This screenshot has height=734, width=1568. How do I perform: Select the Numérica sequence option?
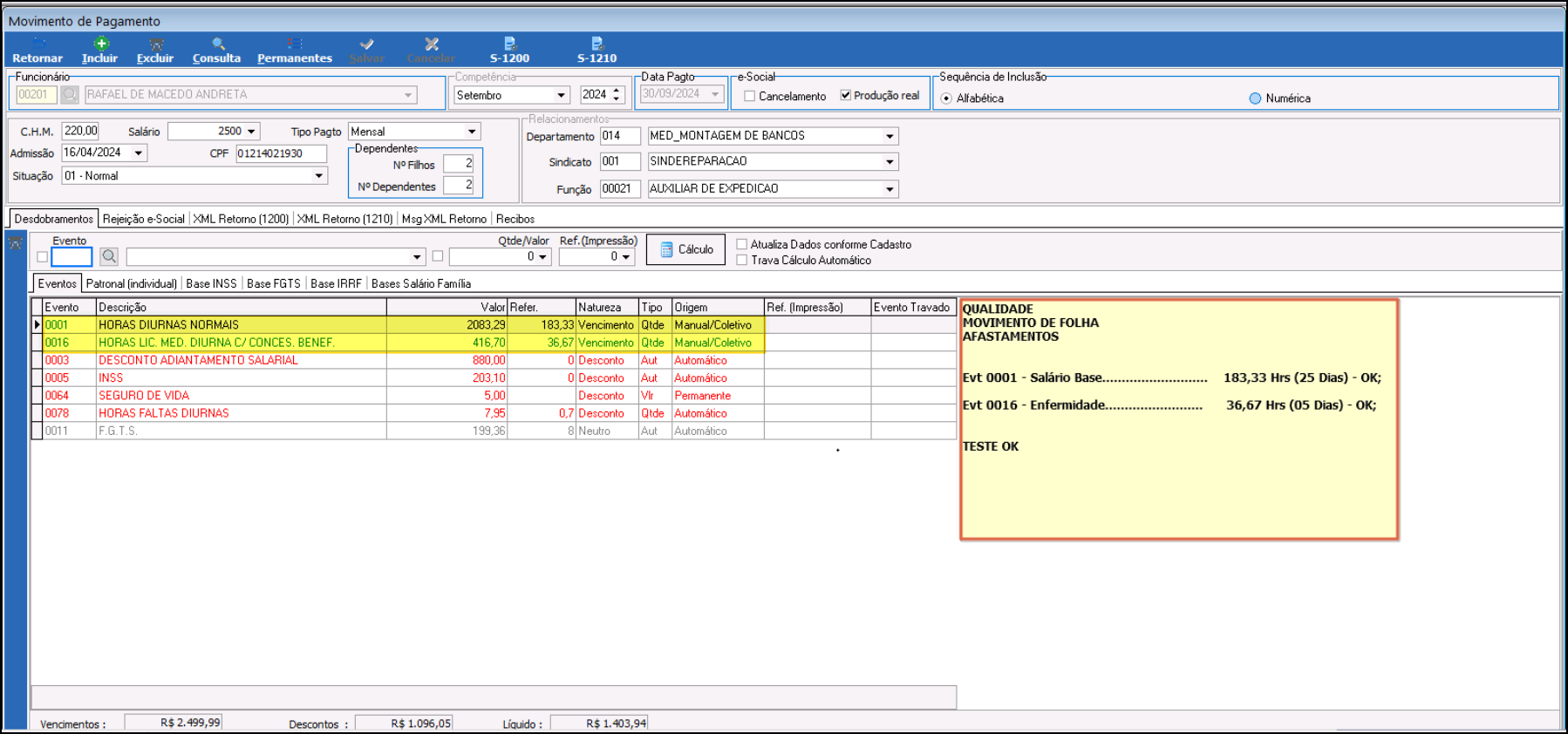[1255, 99]
